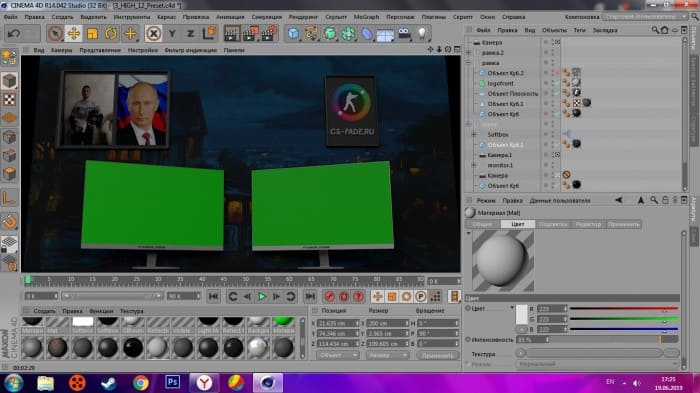Open the Объект coordinate mode dropdown
The height and width of the screenshot is (393, 700).
click(x=338, y=355)
